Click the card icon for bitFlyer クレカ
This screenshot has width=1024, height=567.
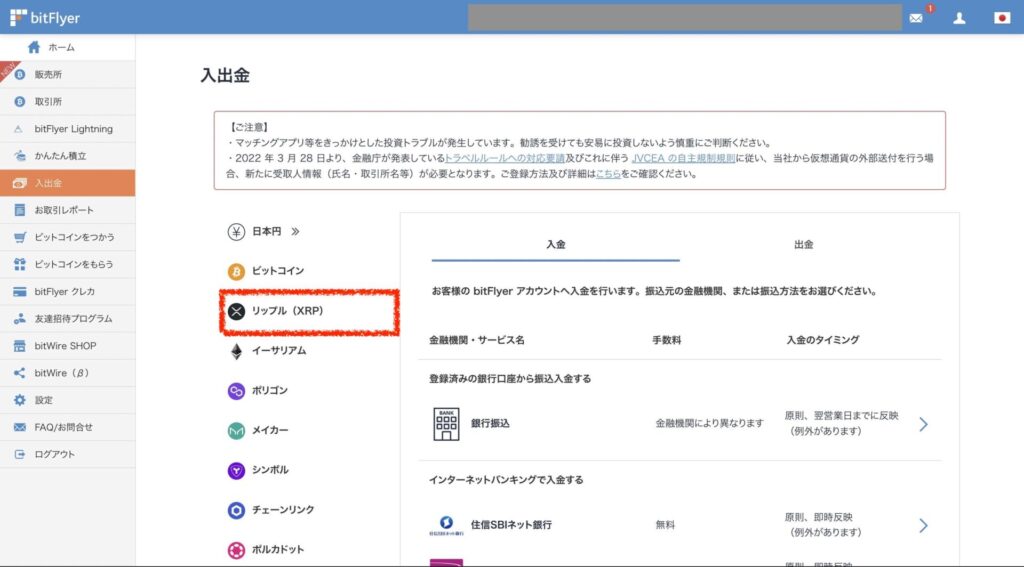(x=20, y=291)
